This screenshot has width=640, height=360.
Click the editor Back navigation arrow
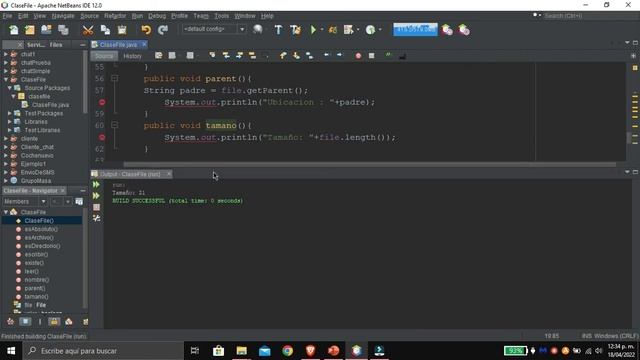point(326,55)
